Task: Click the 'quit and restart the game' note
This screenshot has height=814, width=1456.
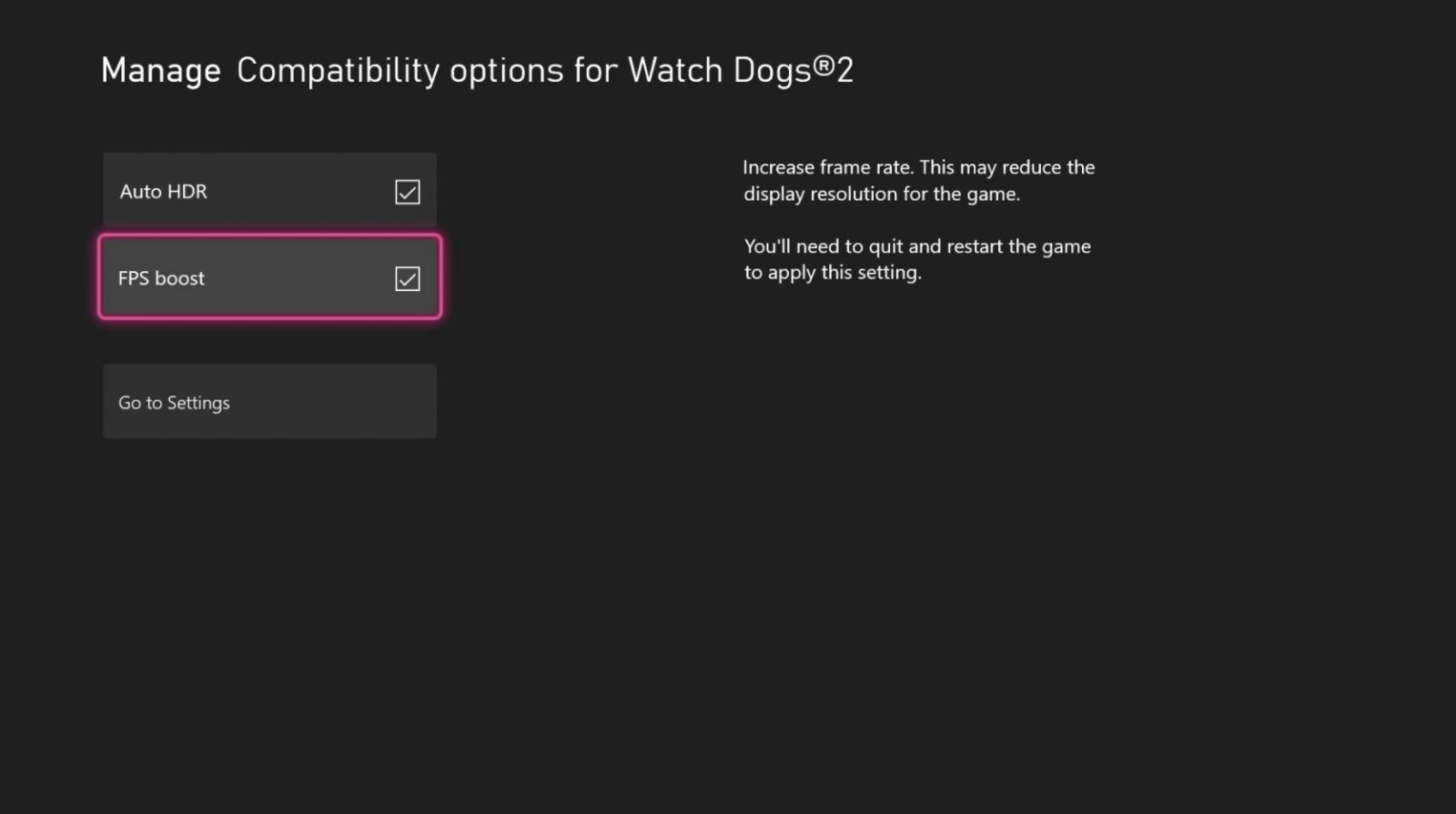Action: pyautogui.click(x=917, y=259)
